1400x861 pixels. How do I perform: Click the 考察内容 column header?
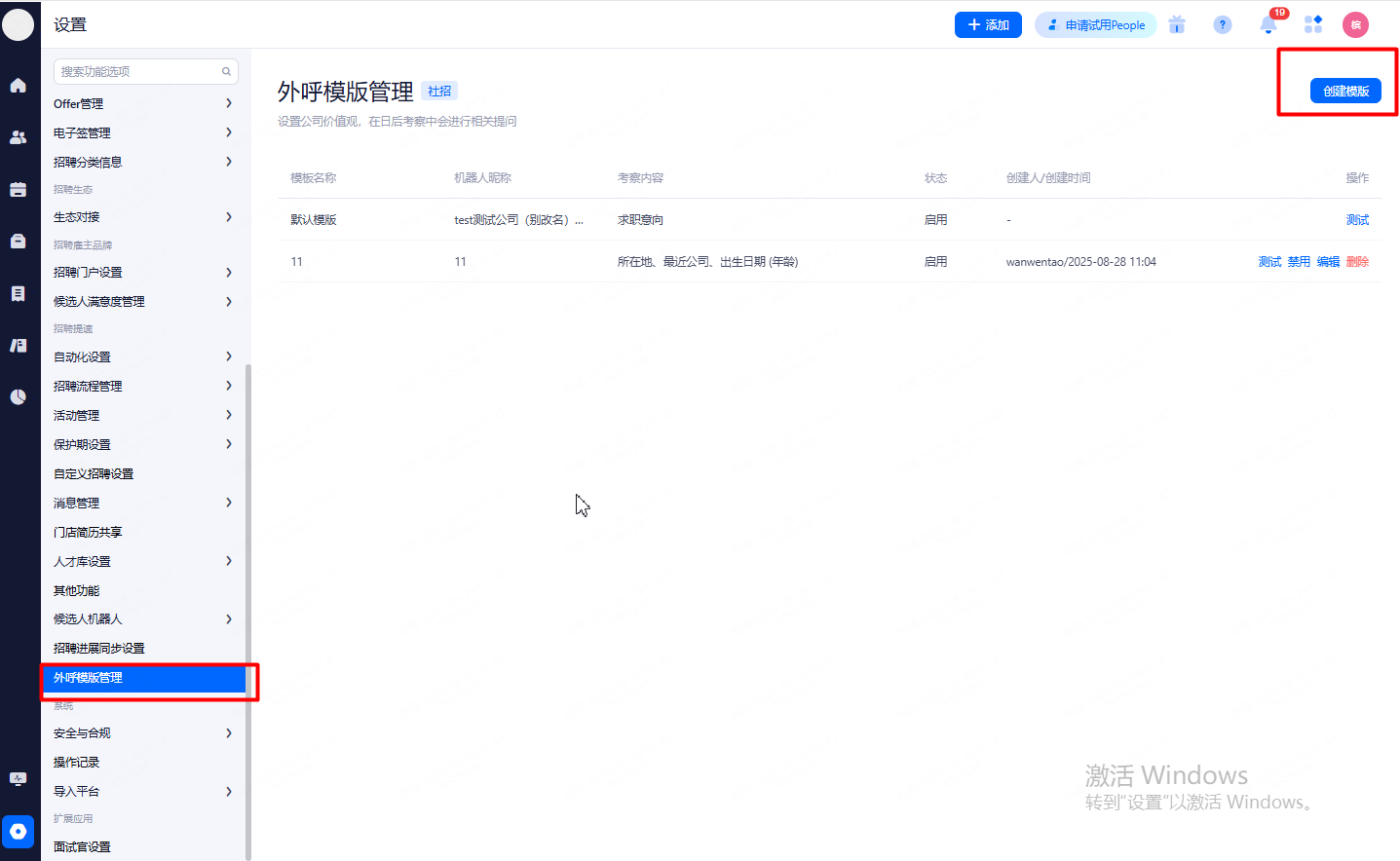pos(640,178)
